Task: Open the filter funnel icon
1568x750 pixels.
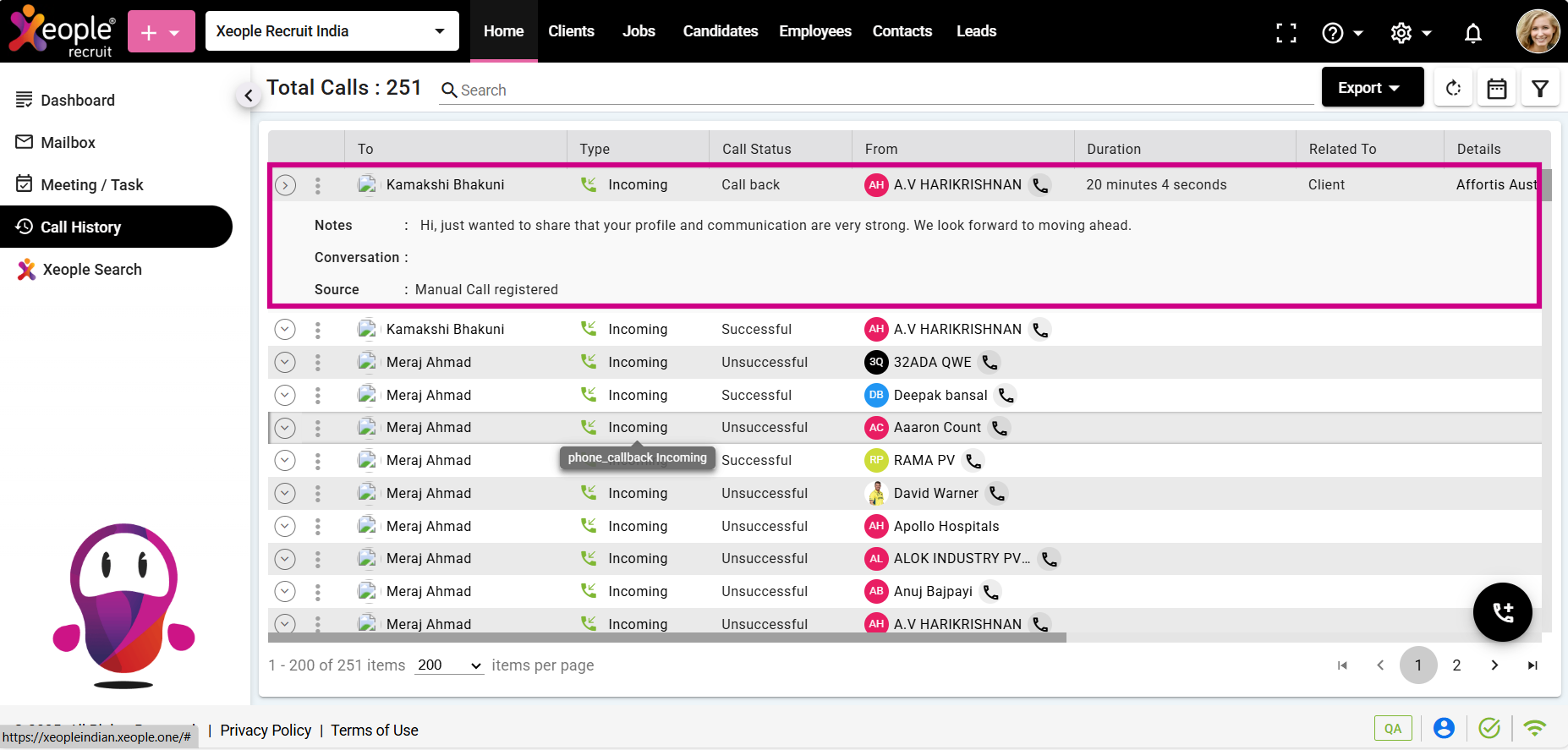Action: point(1540,88)
